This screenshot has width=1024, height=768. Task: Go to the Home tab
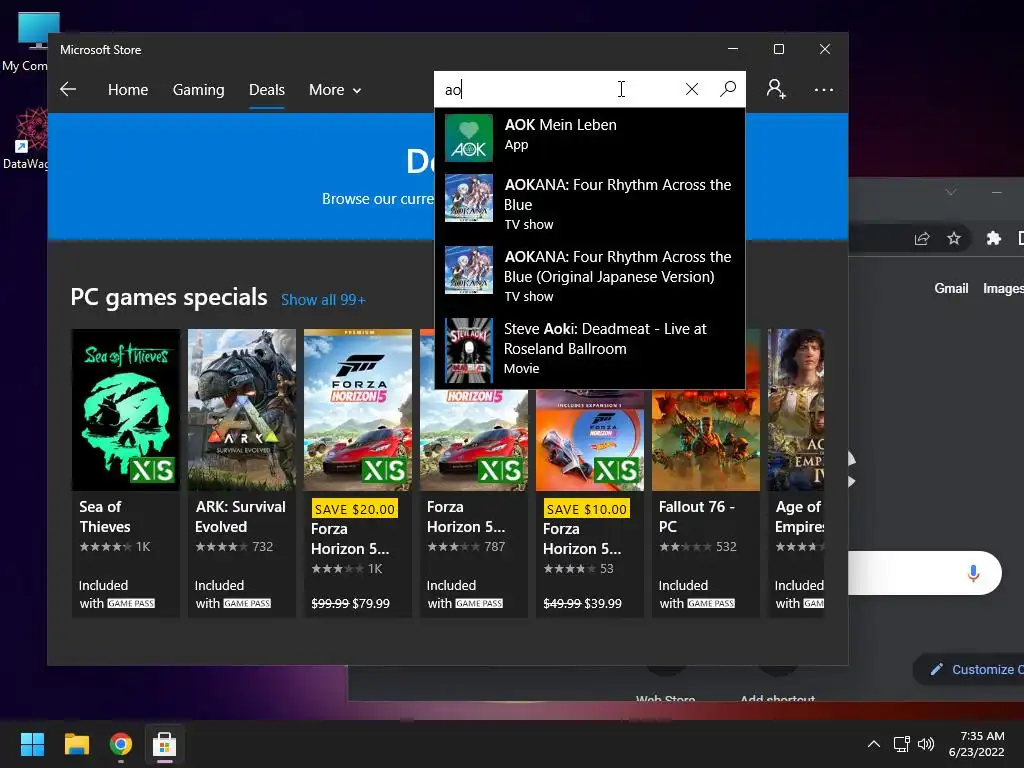point(128,89)
